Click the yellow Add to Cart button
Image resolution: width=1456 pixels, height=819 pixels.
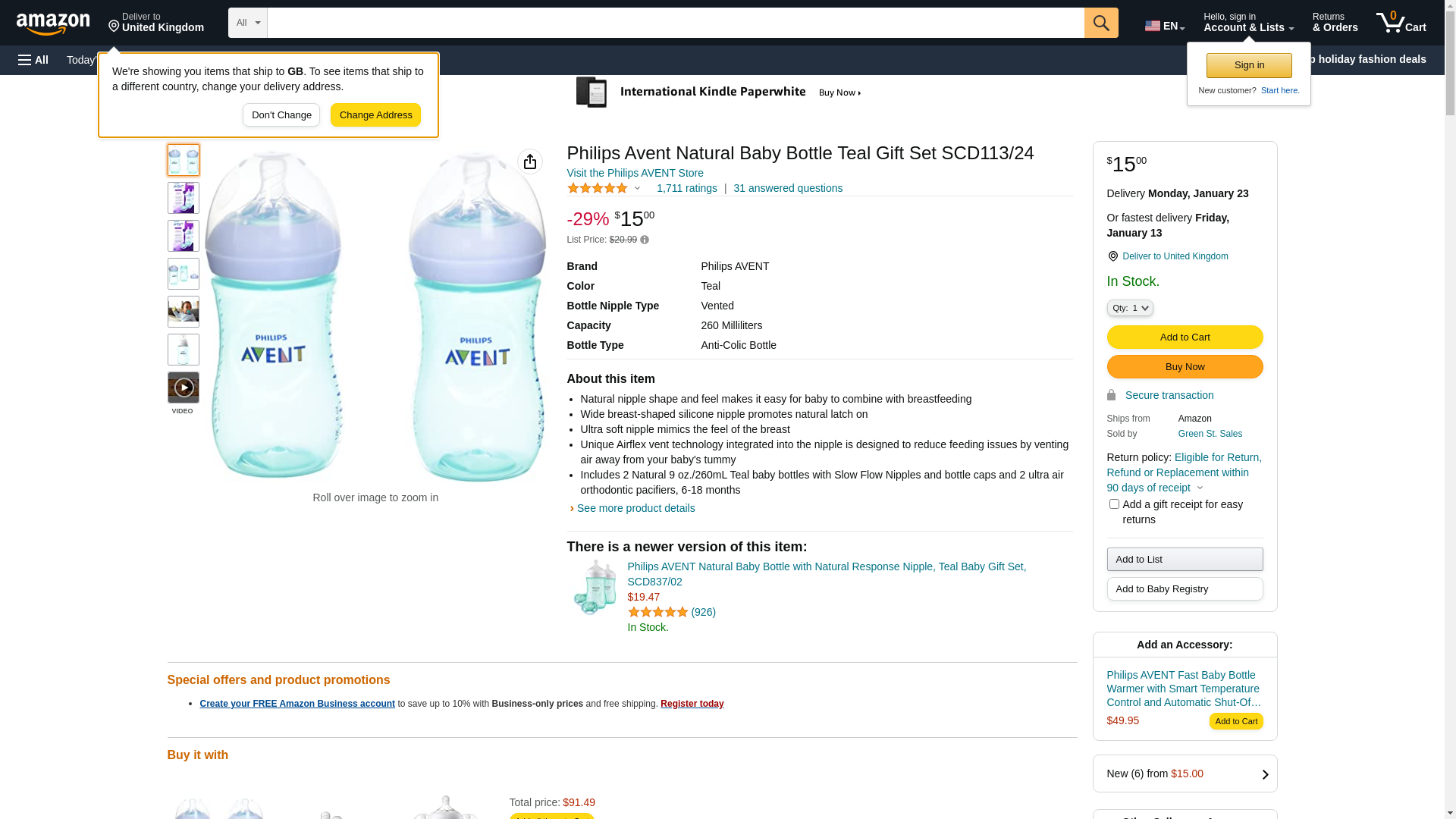click(1185, 337)
